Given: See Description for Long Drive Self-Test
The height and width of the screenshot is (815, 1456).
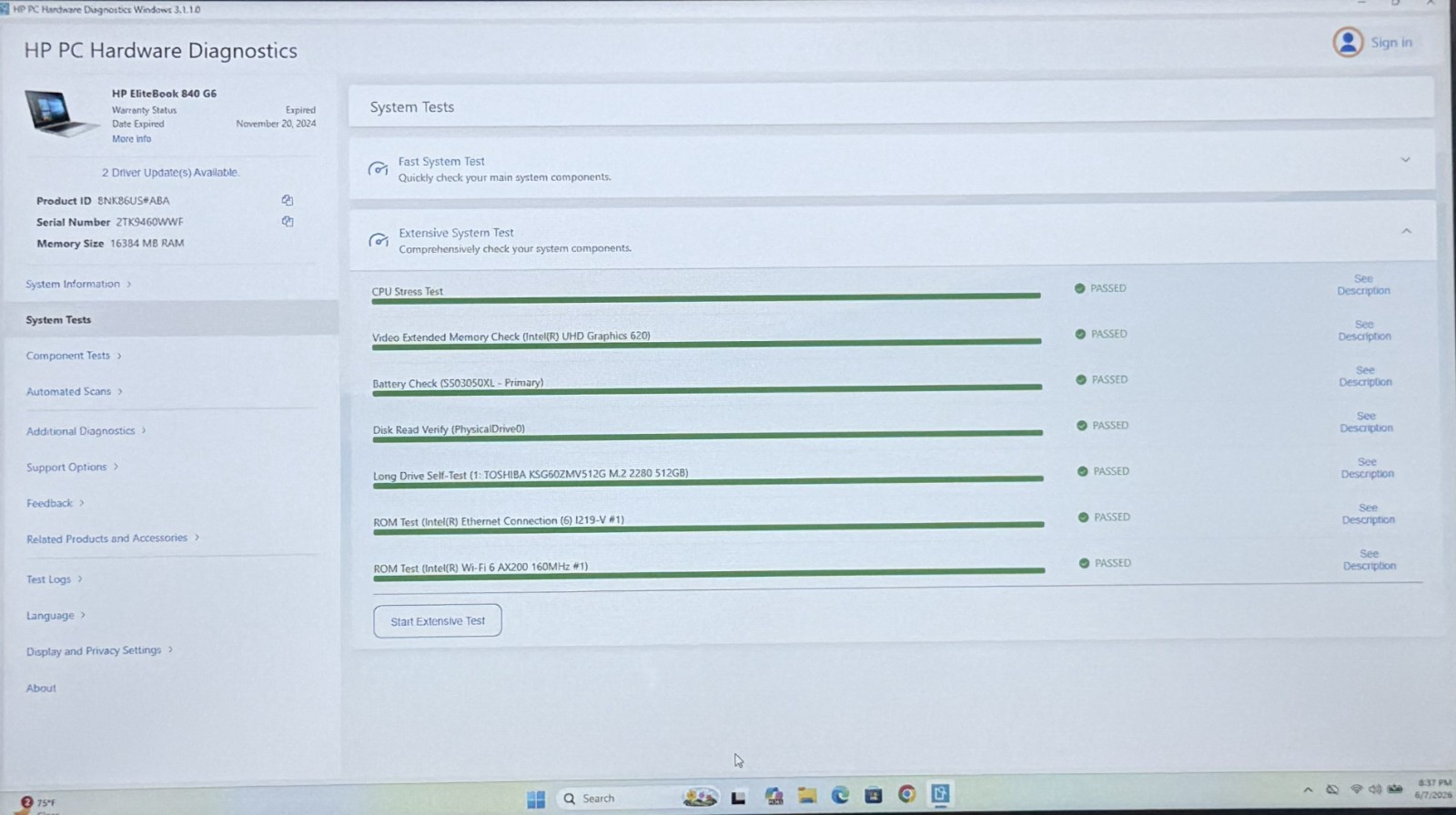Looking at the screenshot, I should (x=1367, y=468).
